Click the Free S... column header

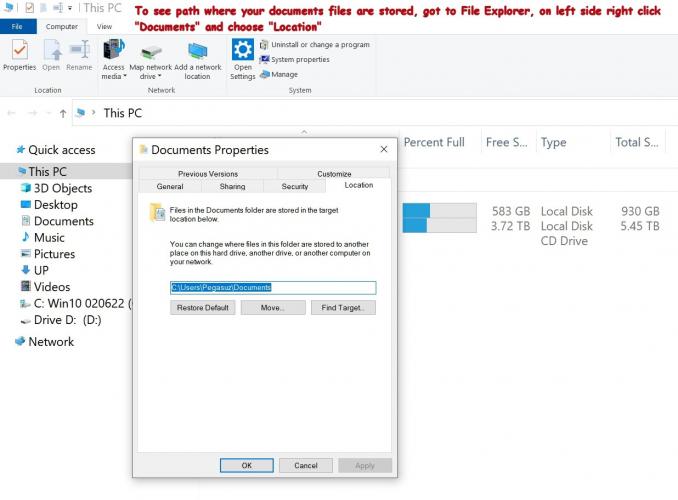(x=507, y=142)
